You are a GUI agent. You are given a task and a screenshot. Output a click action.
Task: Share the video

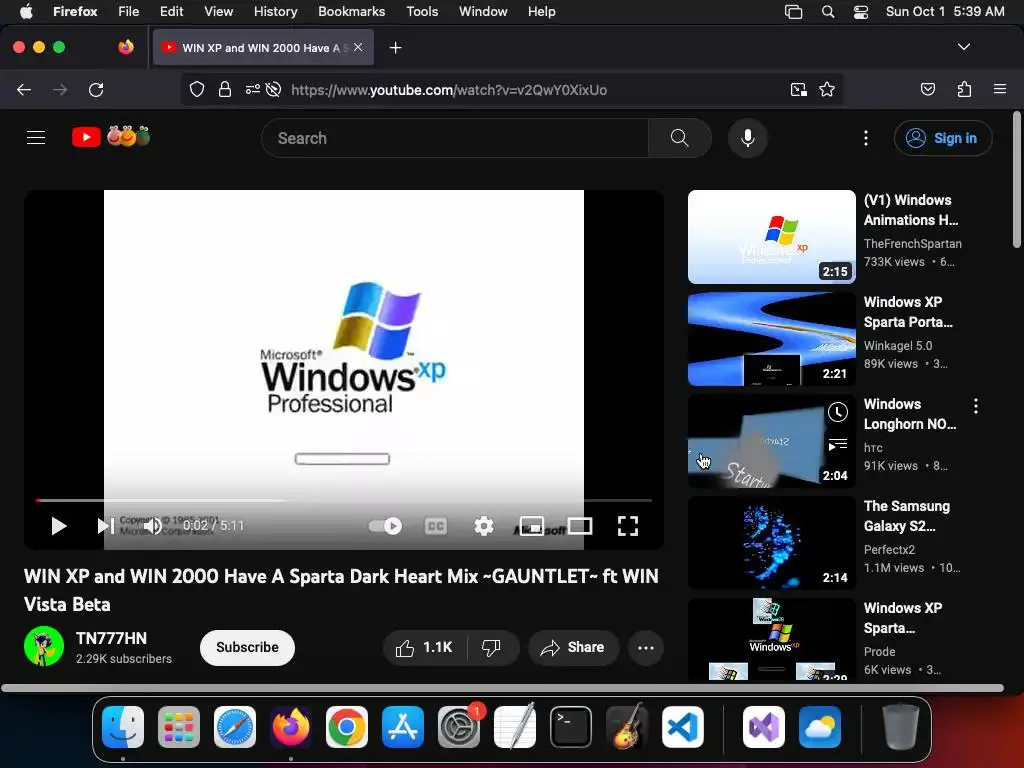(x=573, y=647)
